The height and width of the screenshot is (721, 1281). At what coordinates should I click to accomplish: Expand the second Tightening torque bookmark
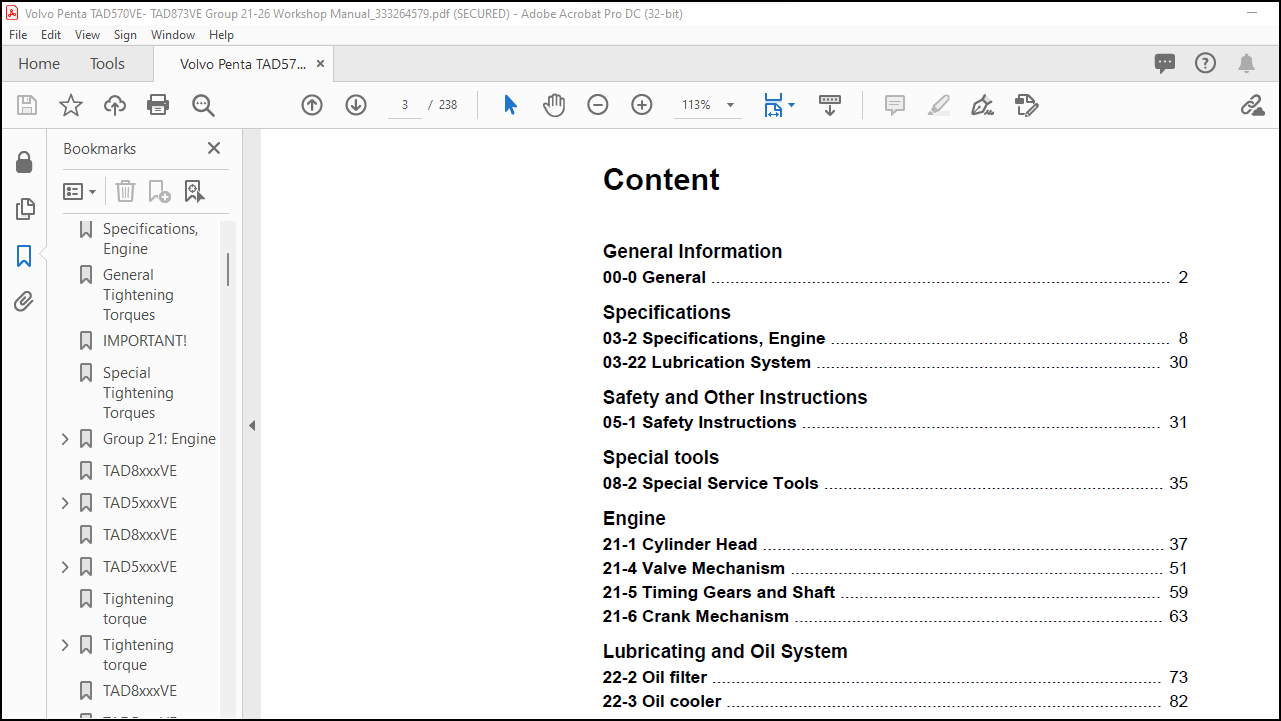coord(65,645)
